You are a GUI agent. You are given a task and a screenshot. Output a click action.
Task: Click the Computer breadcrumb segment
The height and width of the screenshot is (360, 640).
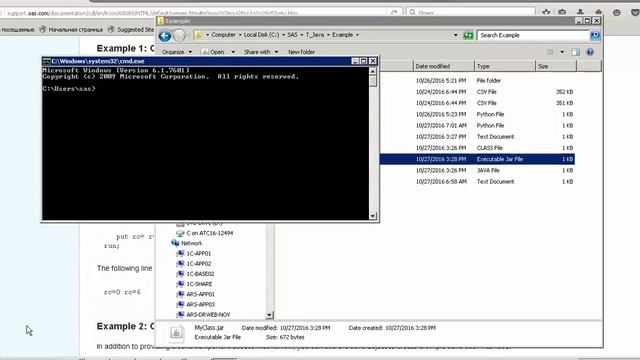223,35
